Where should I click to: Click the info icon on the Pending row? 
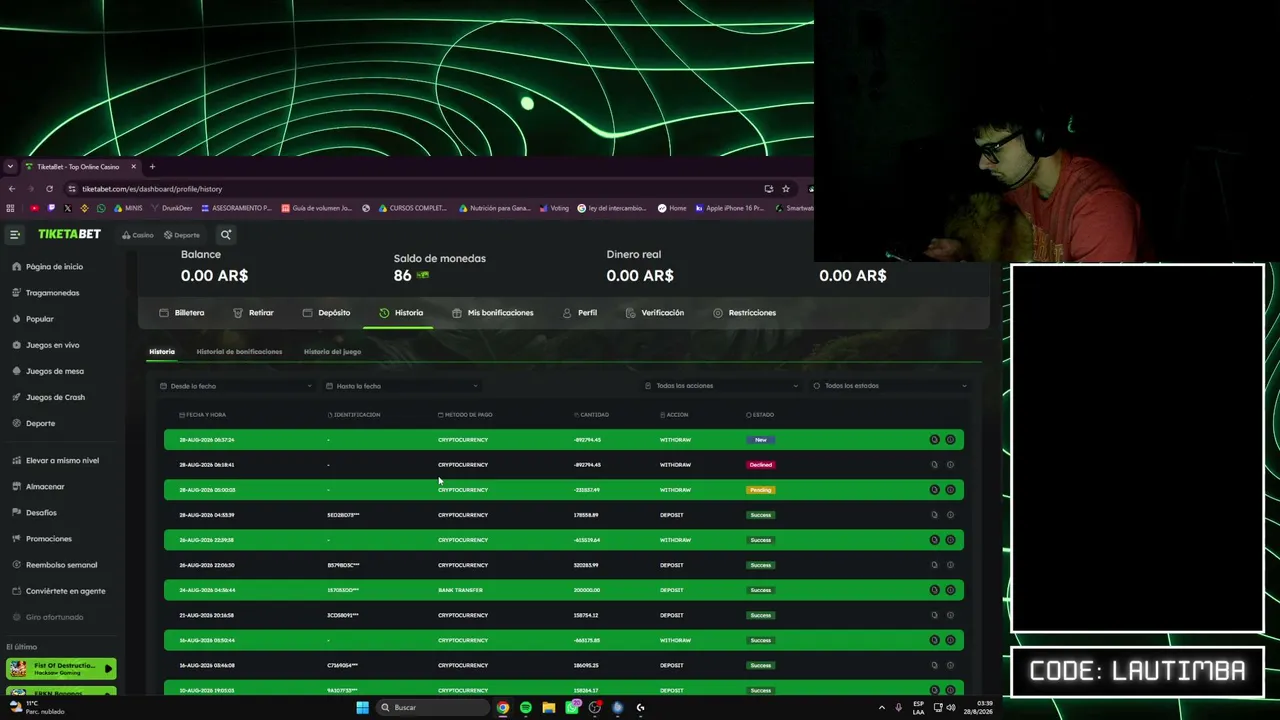(x=950, y=490)
